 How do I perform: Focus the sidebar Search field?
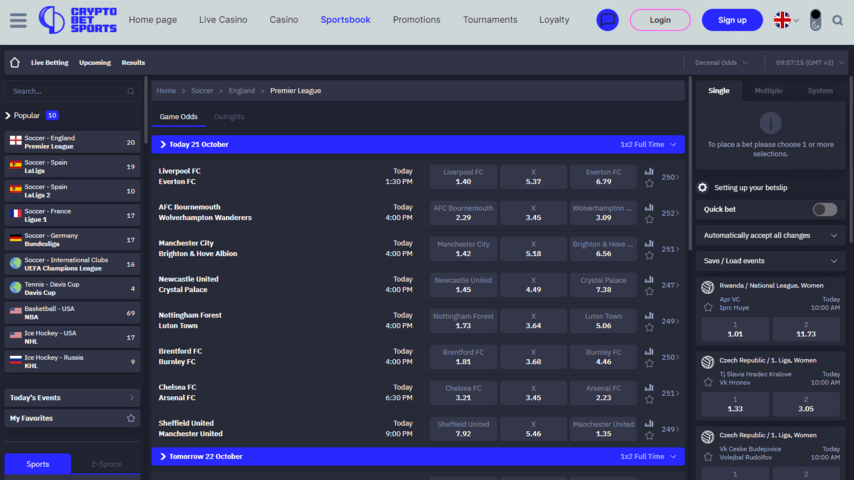pos(72,91)
